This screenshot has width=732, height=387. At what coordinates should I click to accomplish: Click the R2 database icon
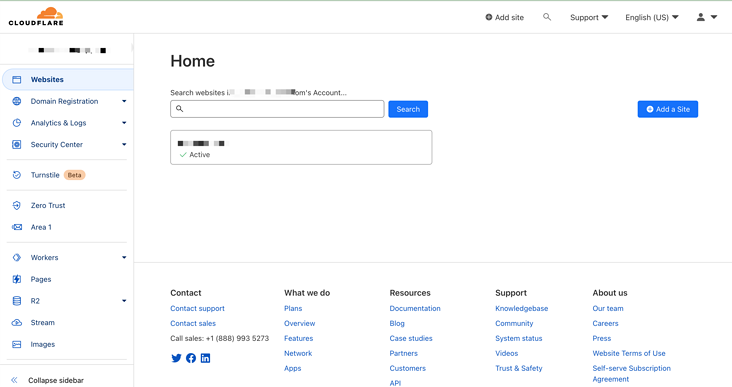[x=17, y=301]
